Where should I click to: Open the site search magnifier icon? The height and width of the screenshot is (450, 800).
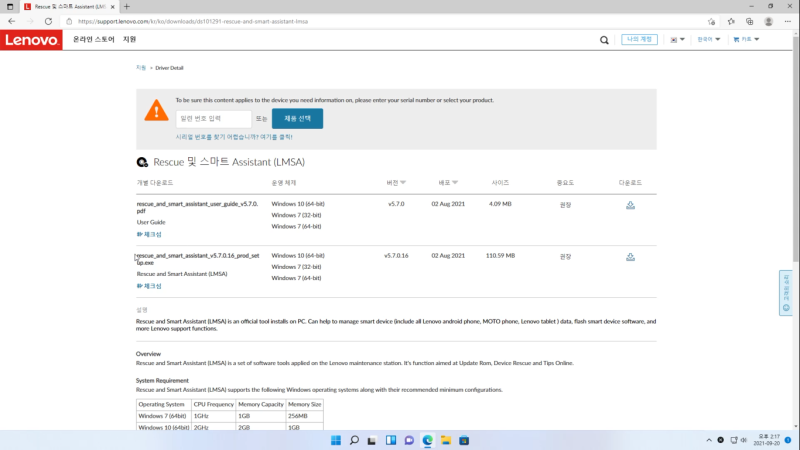point(604,40)
